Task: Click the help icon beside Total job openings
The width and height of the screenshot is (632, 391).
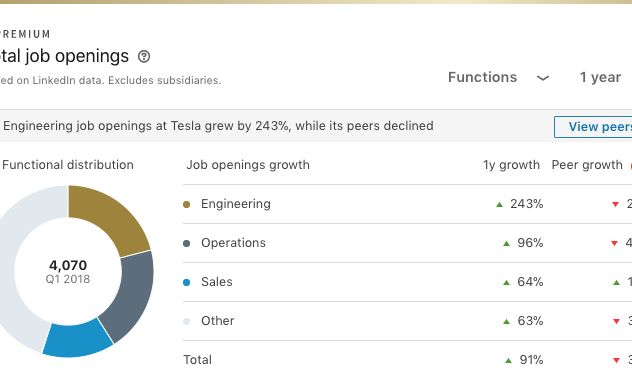Action: (144, 56)
